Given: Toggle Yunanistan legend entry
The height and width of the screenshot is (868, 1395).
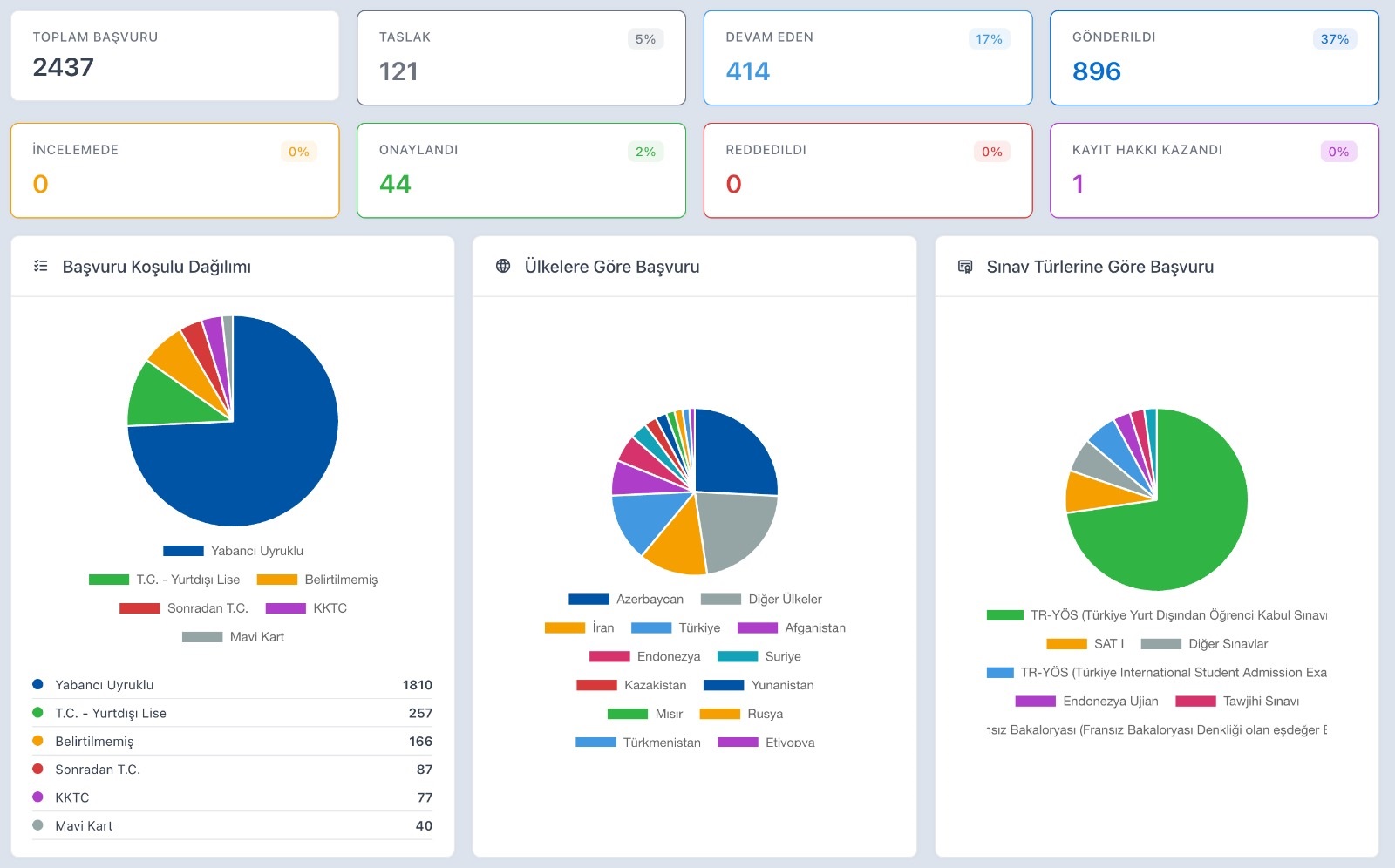Looking at the screenshot, I should click(x=759, y=685).
